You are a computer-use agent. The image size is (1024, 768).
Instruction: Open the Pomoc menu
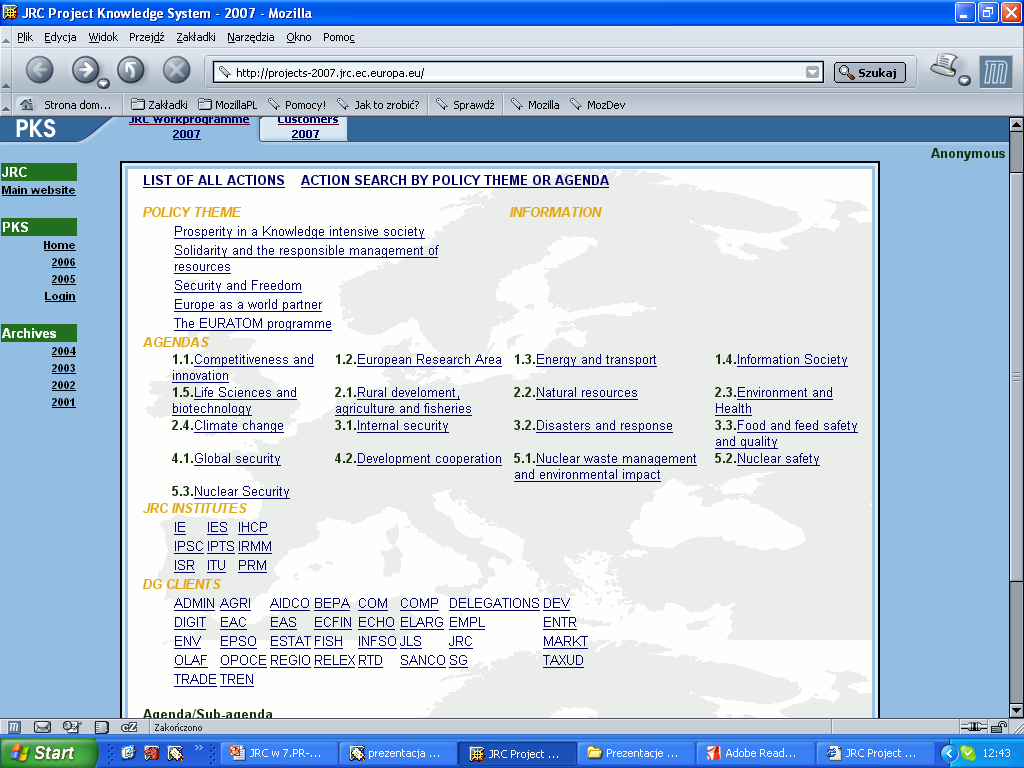tap(338, 37)
